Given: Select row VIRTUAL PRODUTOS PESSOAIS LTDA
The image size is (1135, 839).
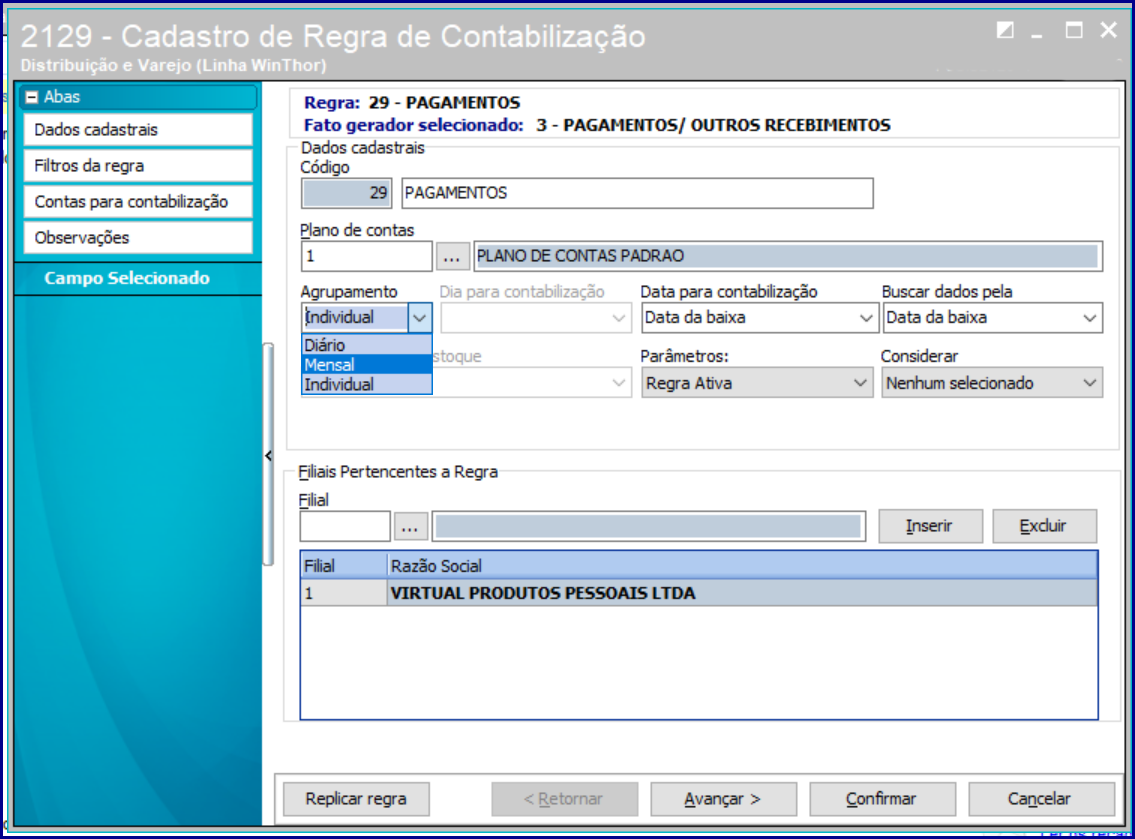Looking at the screenshot, I should [699, 593].
